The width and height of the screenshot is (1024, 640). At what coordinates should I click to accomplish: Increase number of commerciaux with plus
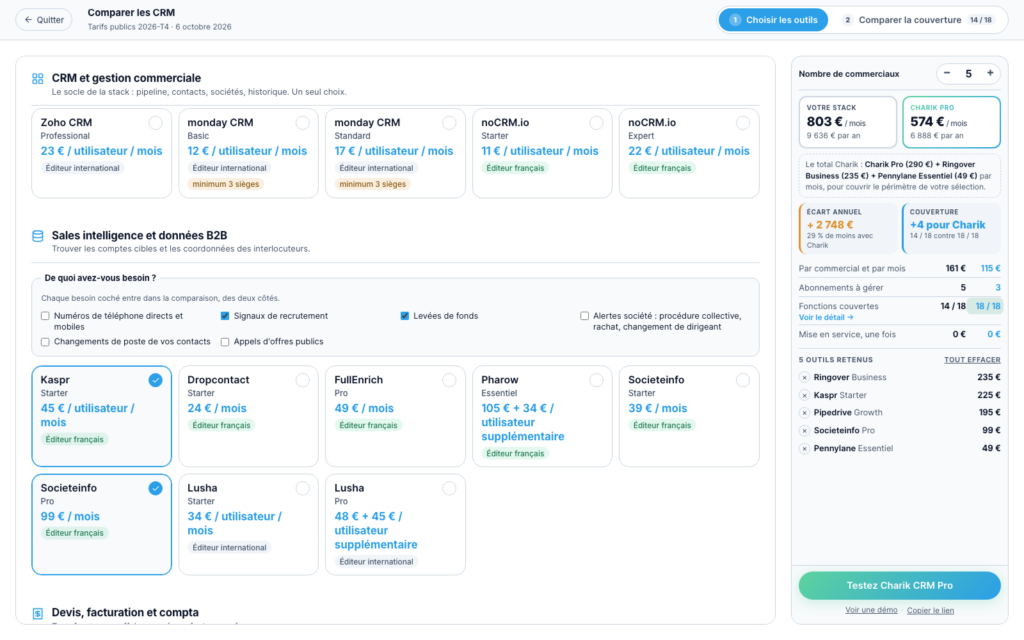[990, 73]
